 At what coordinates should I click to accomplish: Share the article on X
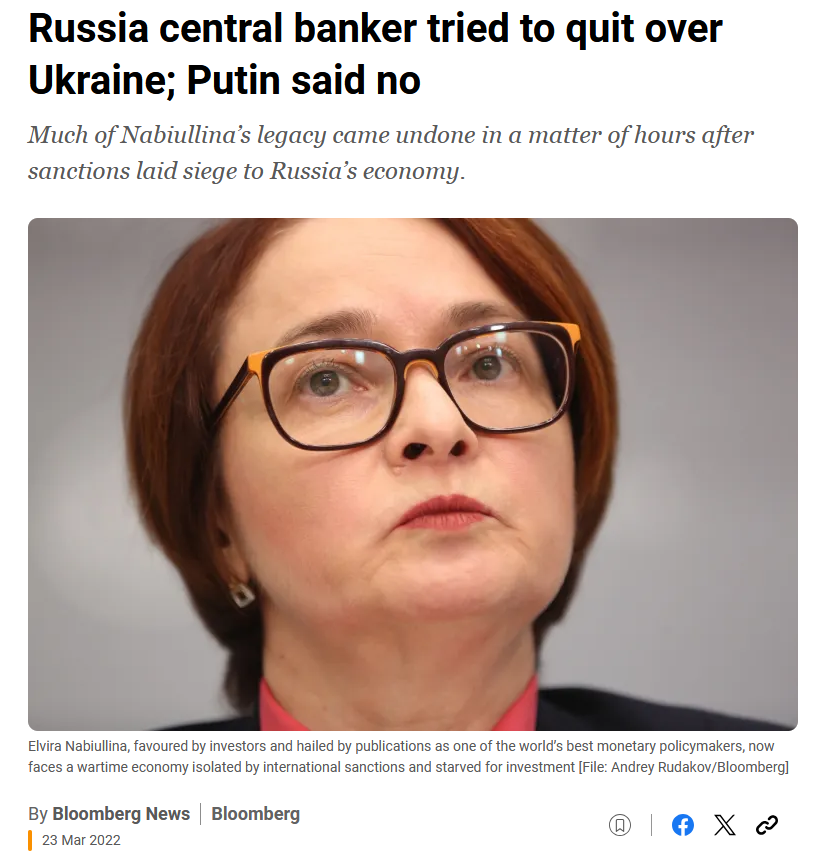724,825
